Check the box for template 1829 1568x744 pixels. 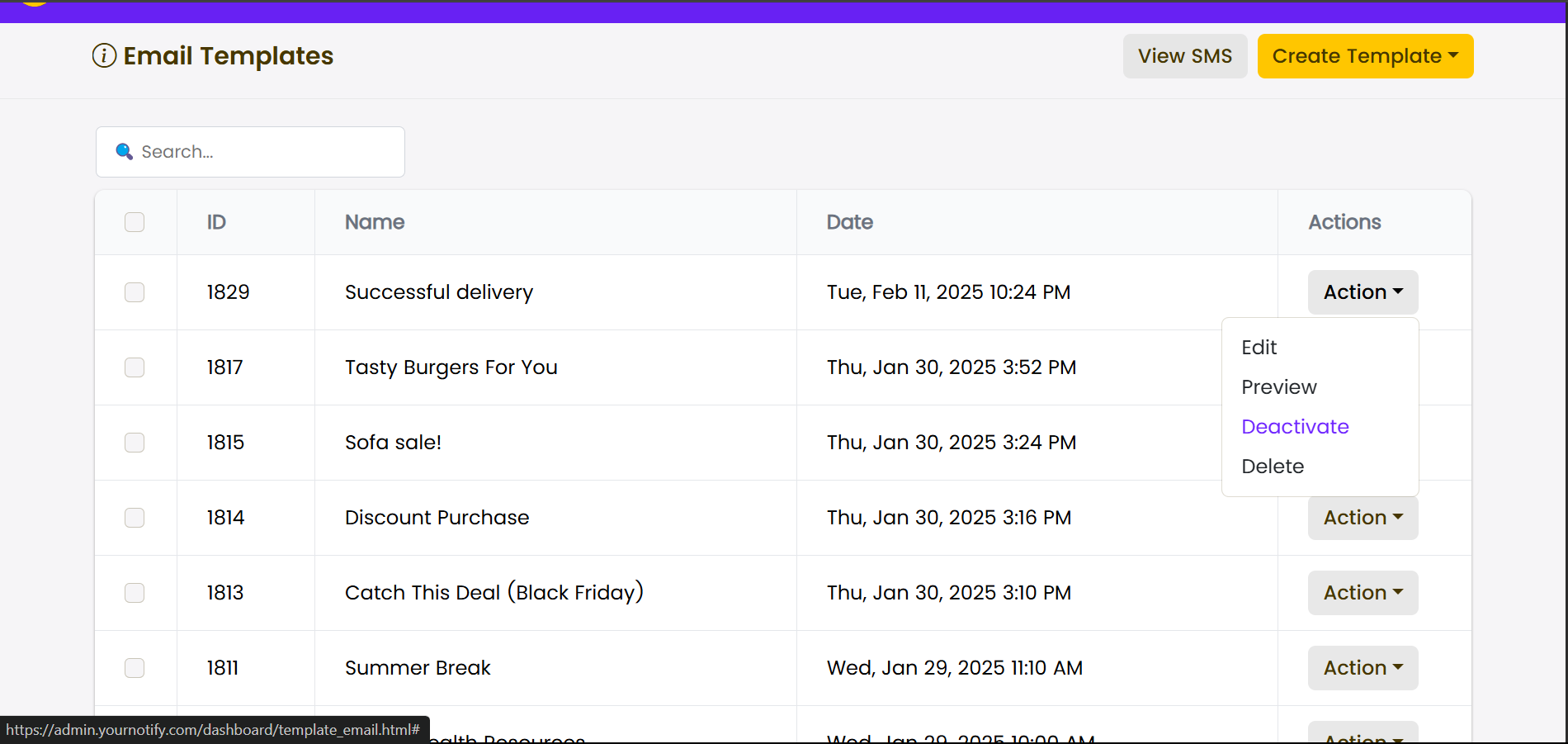[135, 292]
